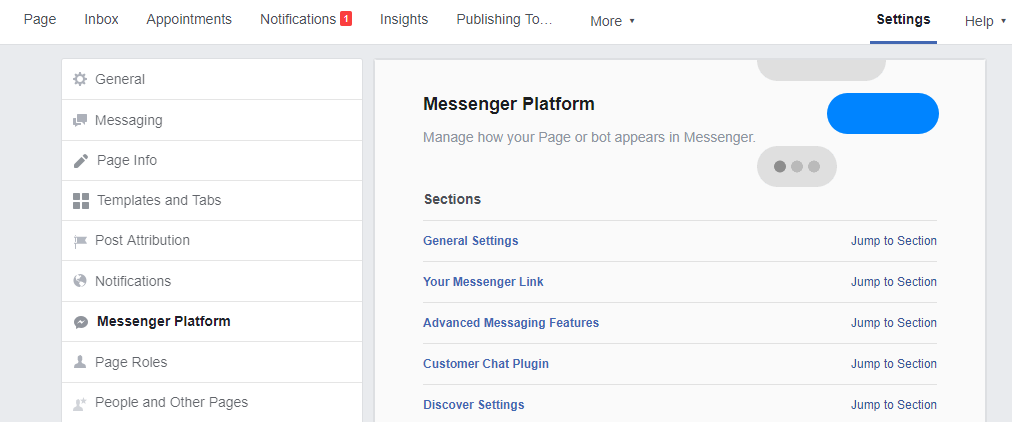The image size is (1012, 422).
Task: Open the Page tab
Action: coord(40,19)
